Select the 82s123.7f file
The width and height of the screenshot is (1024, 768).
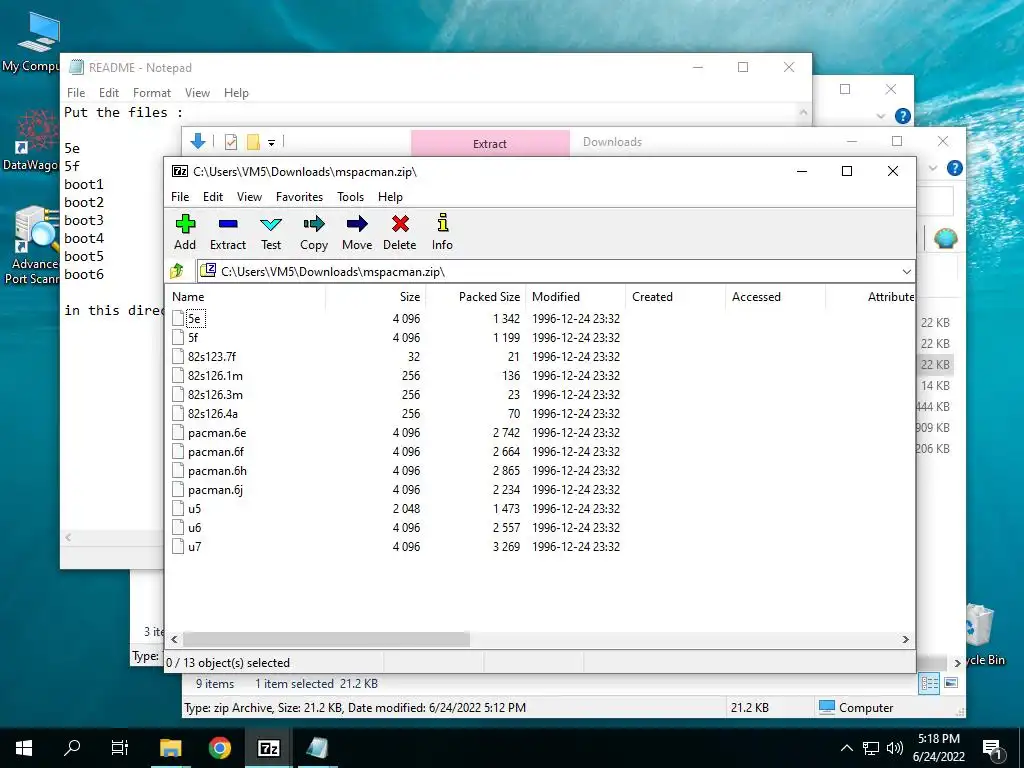coord(212,357)
